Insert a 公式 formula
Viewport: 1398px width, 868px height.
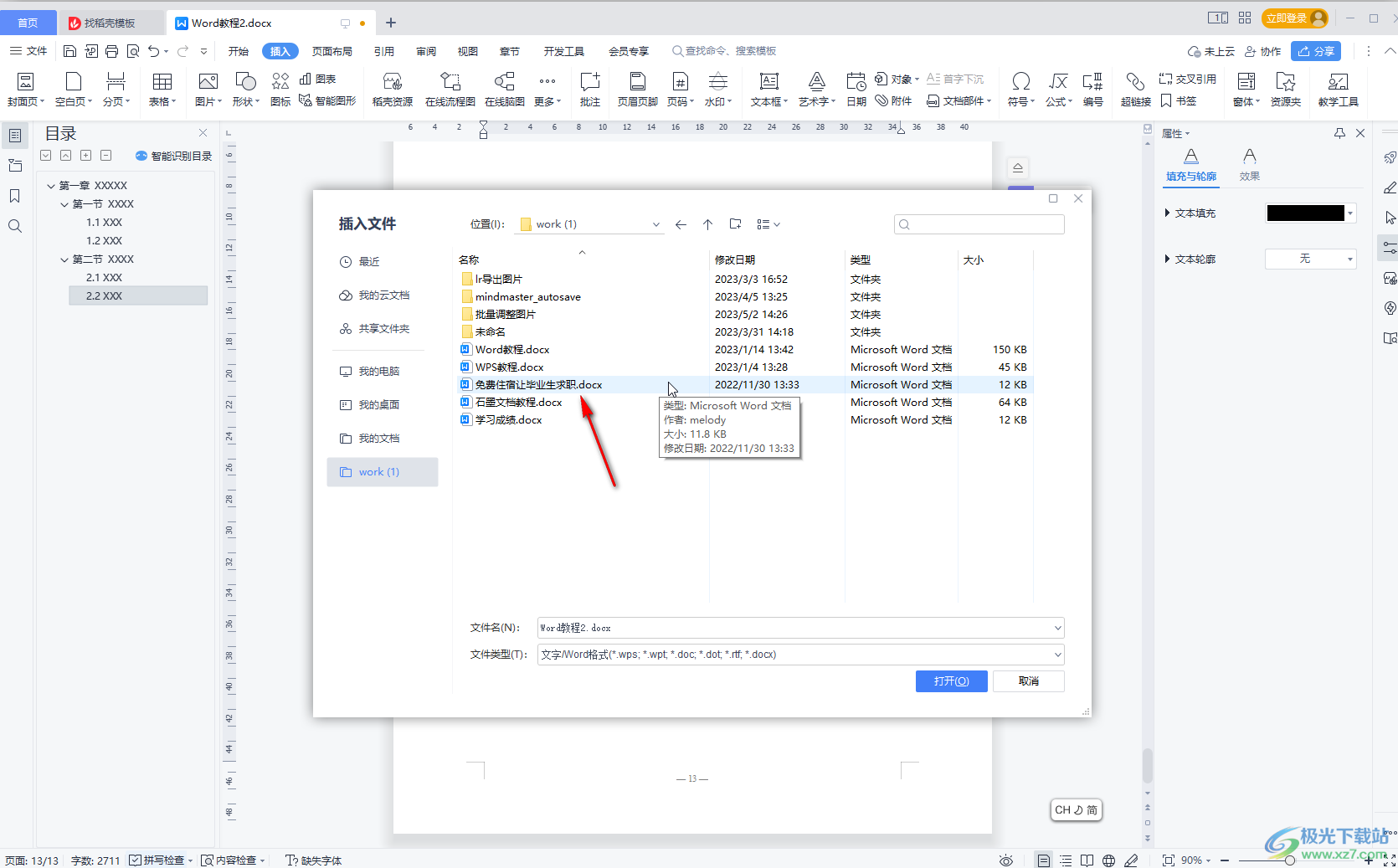coord(1058,89)
